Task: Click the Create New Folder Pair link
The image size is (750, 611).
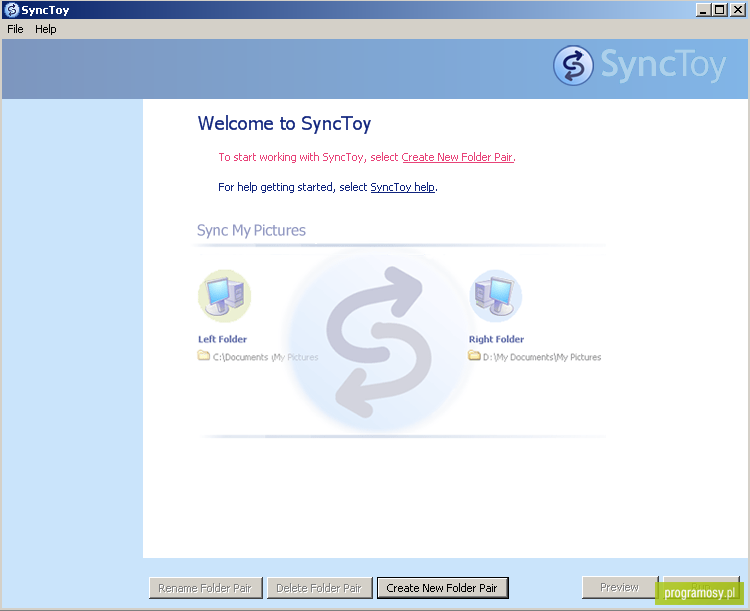Action: [457, 157]
